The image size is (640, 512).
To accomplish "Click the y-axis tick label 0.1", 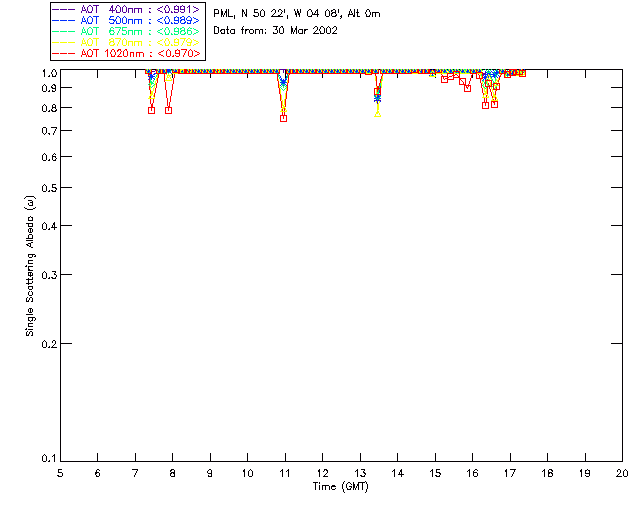I will click(x=49, y=459).
